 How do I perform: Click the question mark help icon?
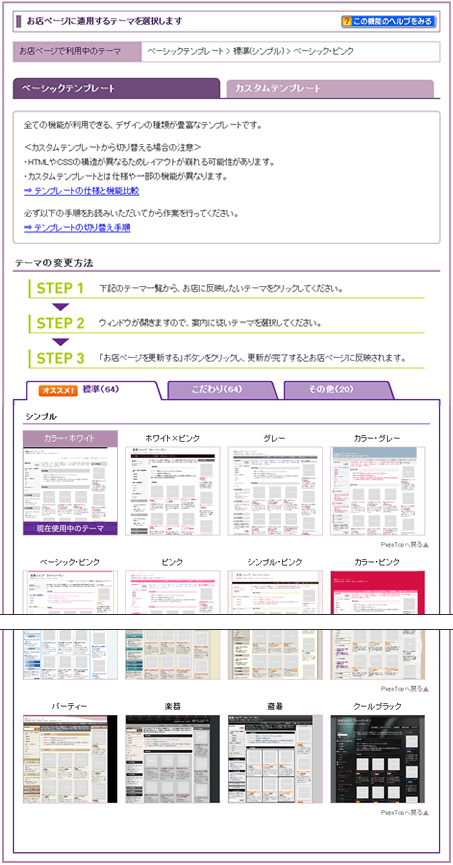tap(347, 22)
